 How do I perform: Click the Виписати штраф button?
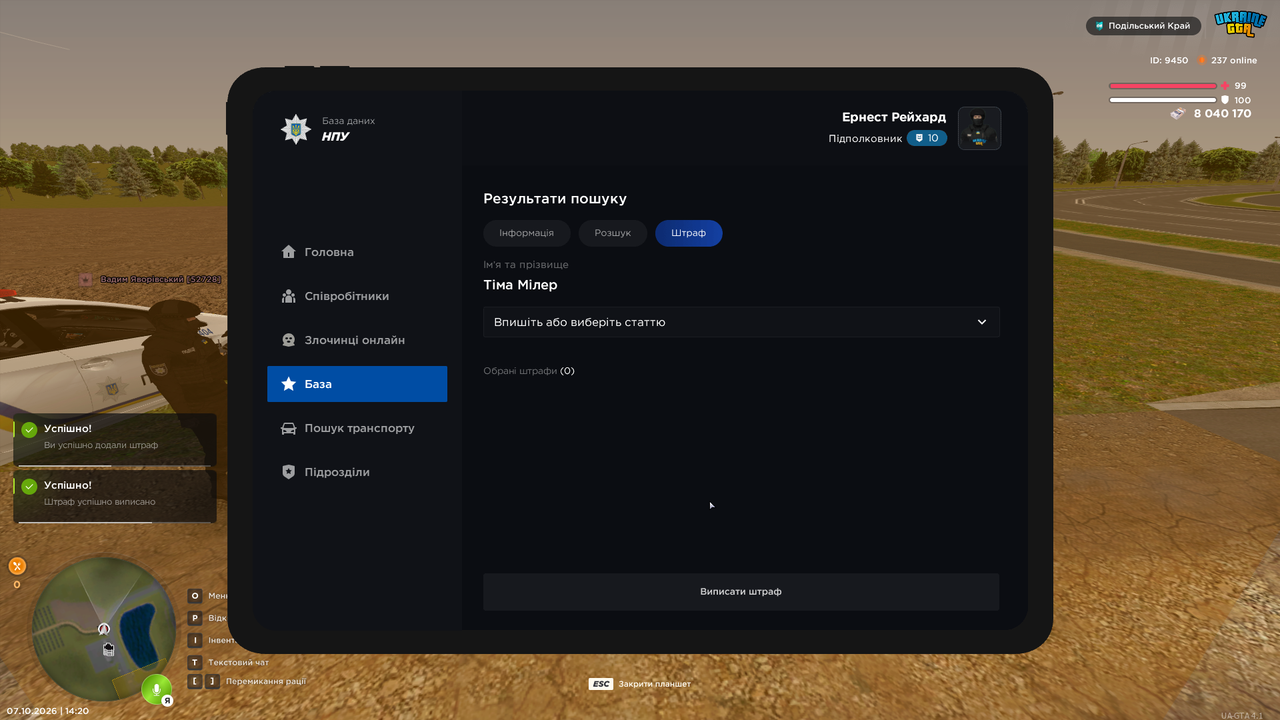(x=741, y=592)
